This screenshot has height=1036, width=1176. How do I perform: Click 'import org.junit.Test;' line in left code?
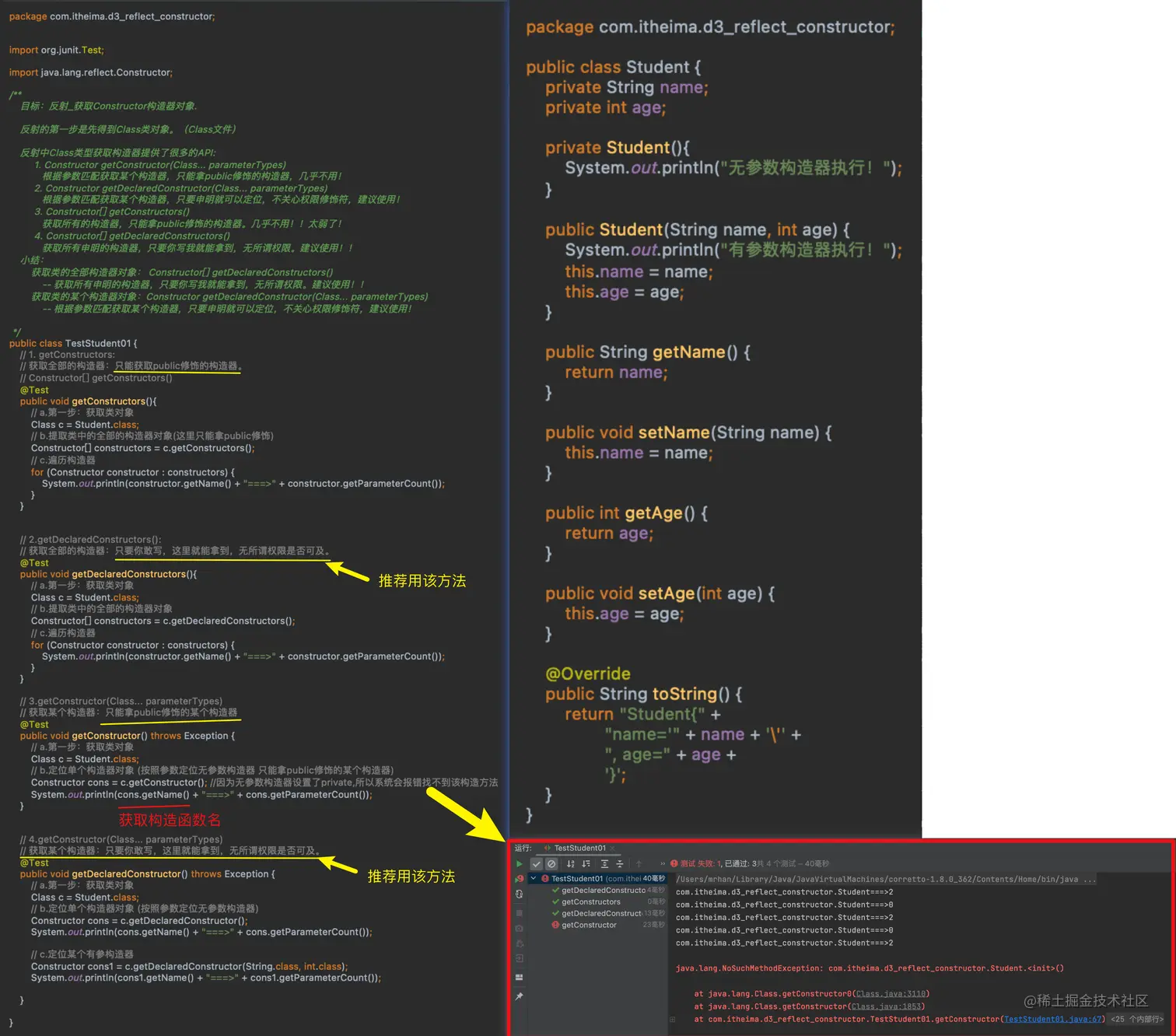[56, 50]
